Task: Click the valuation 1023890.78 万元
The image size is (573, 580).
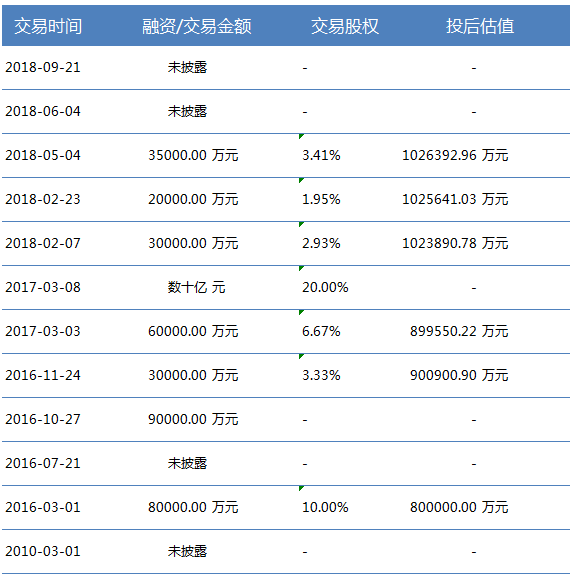Action: 455,243
